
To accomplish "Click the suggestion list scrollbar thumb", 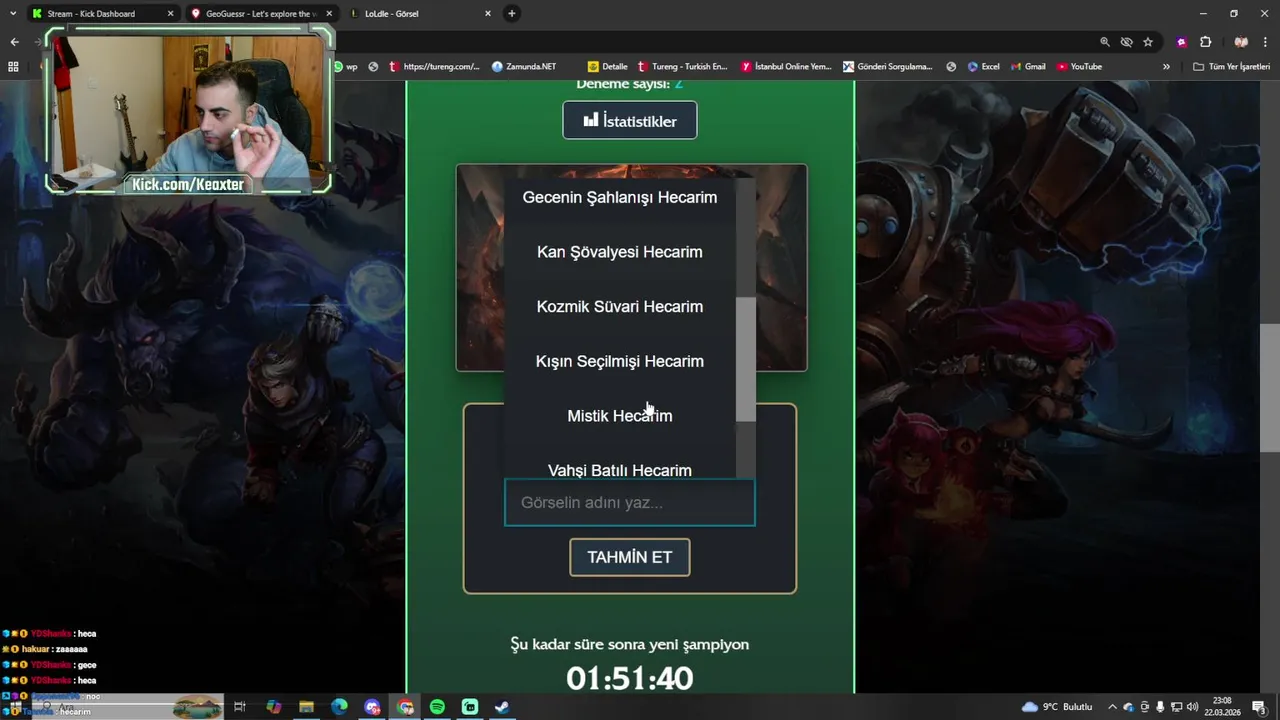I will 746,359.
